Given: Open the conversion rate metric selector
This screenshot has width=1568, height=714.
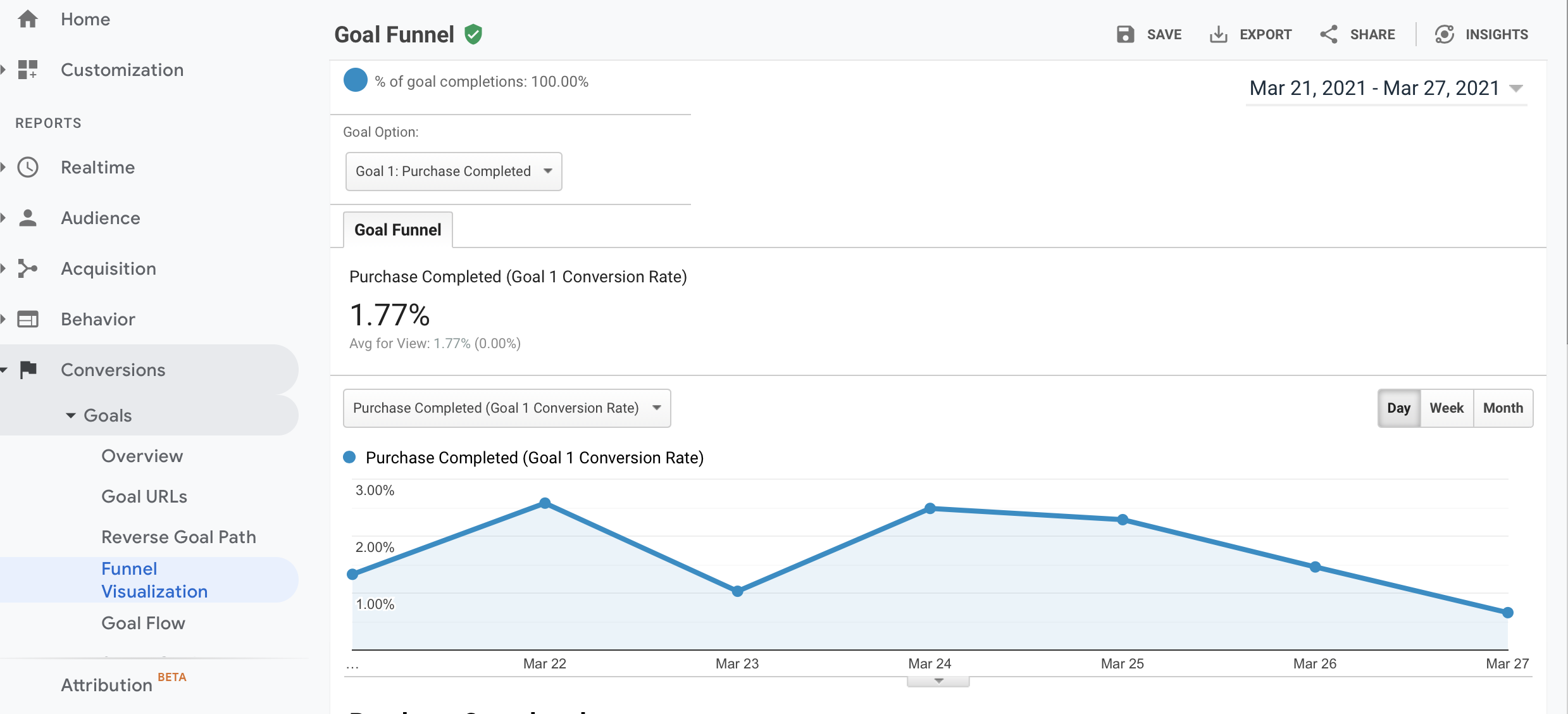Looking at the screenshot, I should pyautogui.click(x=506, y=408).
